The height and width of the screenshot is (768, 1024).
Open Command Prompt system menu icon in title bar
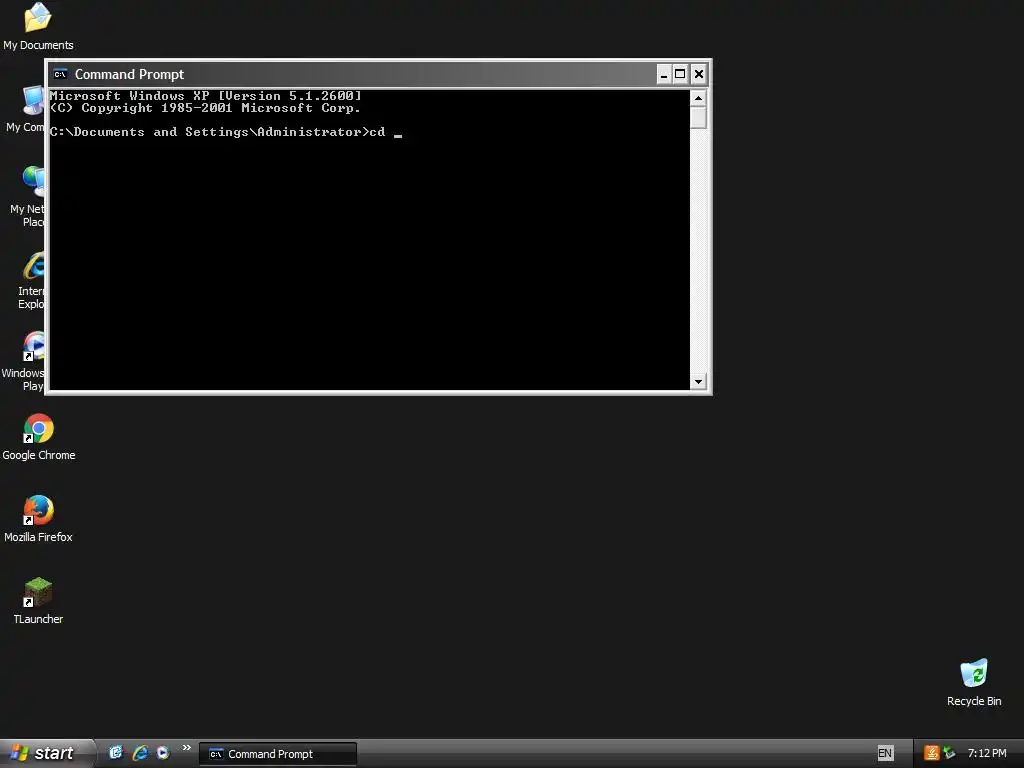60,74
